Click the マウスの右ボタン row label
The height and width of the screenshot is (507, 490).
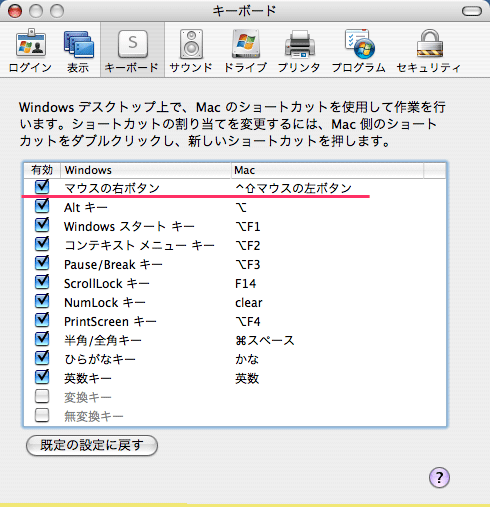(112, 188)
